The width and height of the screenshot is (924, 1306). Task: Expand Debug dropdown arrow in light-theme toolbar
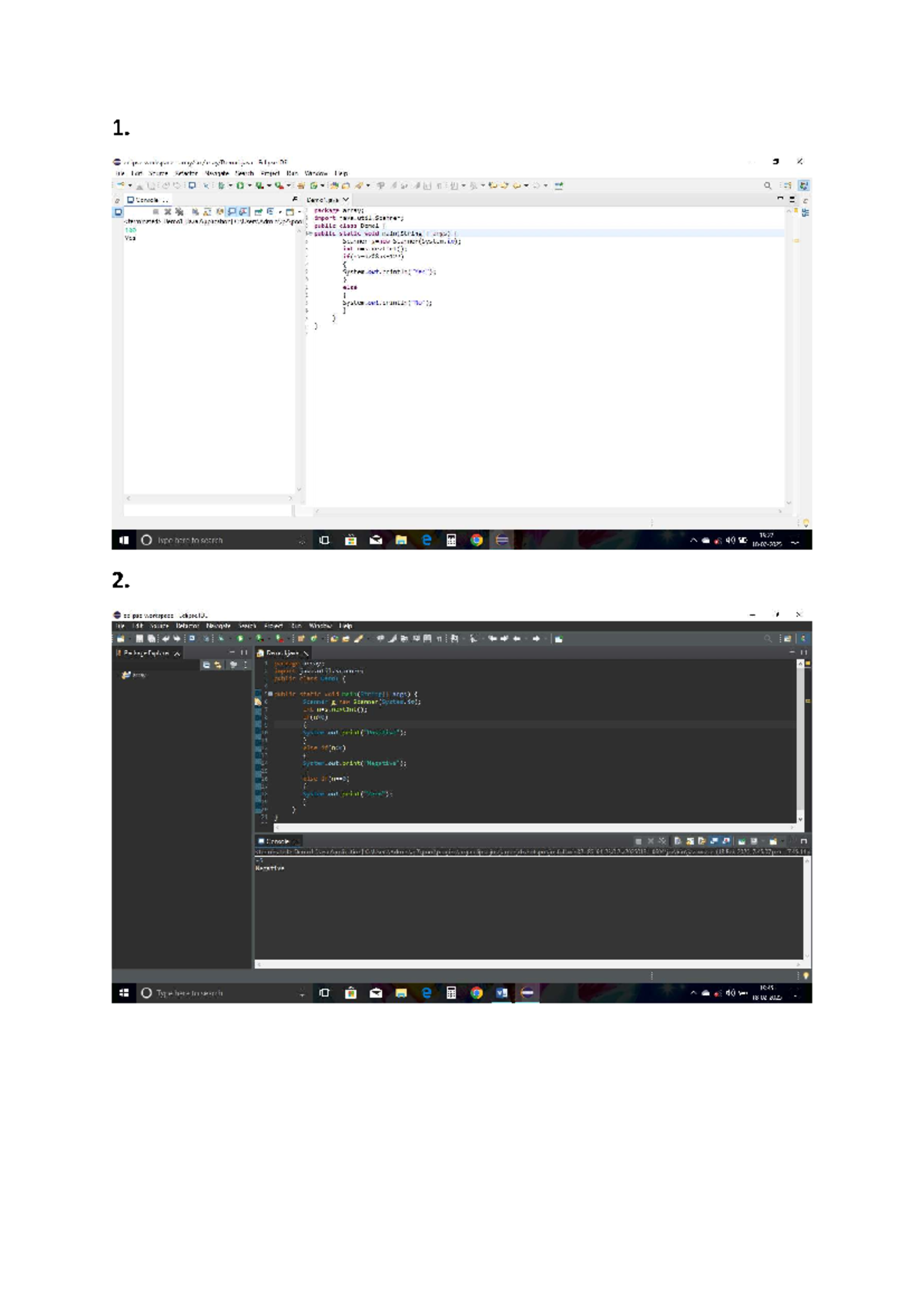point(230,186)
